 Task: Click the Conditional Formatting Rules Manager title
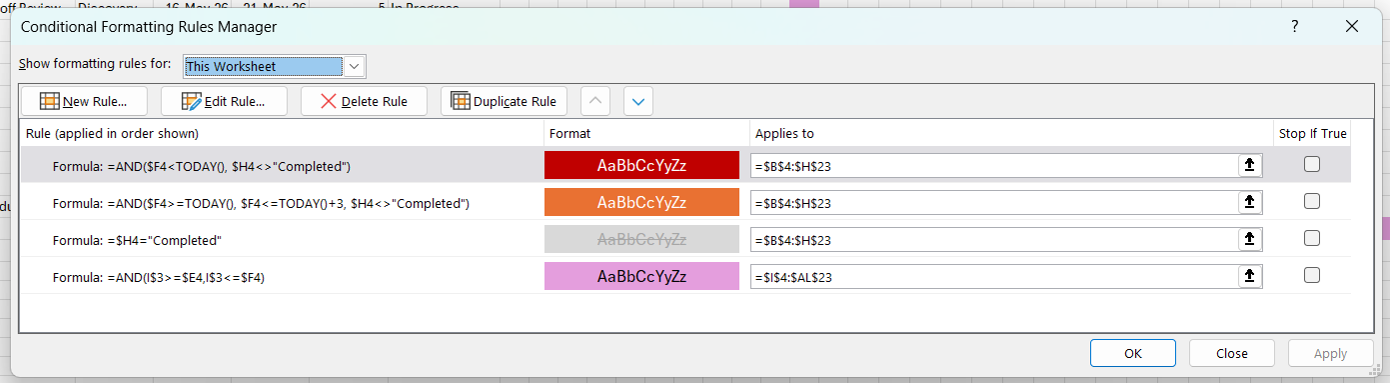149,27
